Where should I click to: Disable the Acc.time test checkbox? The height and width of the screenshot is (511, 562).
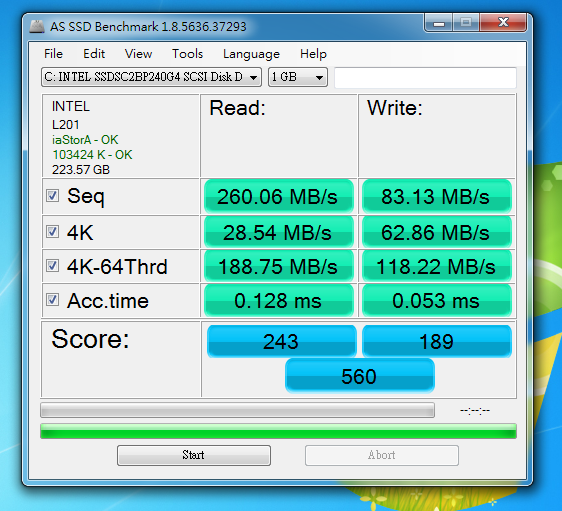[52, 300]
